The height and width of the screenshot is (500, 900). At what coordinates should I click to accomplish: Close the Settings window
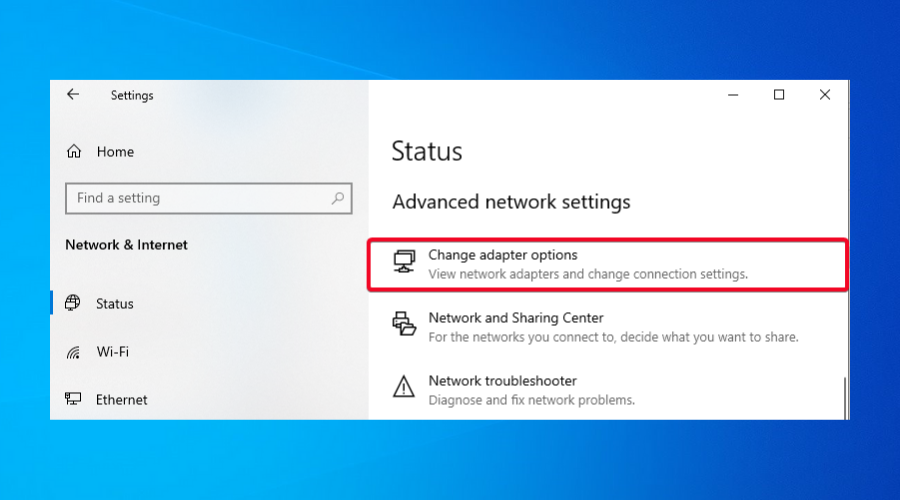point(825,95)
